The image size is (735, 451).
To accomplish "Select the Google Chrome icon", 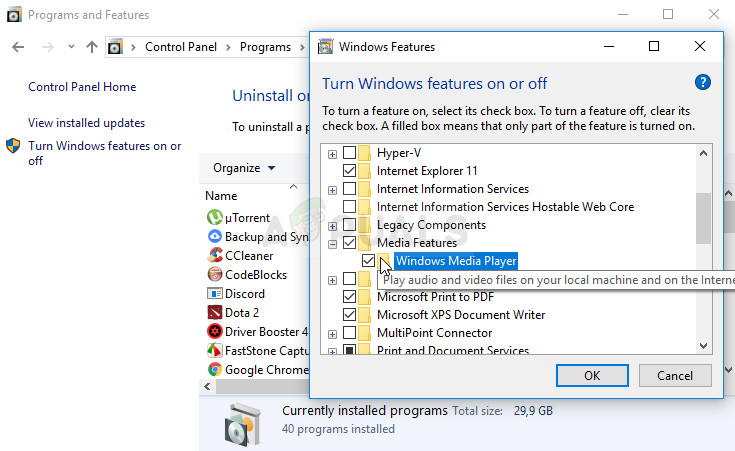I will tap(214, 369).
